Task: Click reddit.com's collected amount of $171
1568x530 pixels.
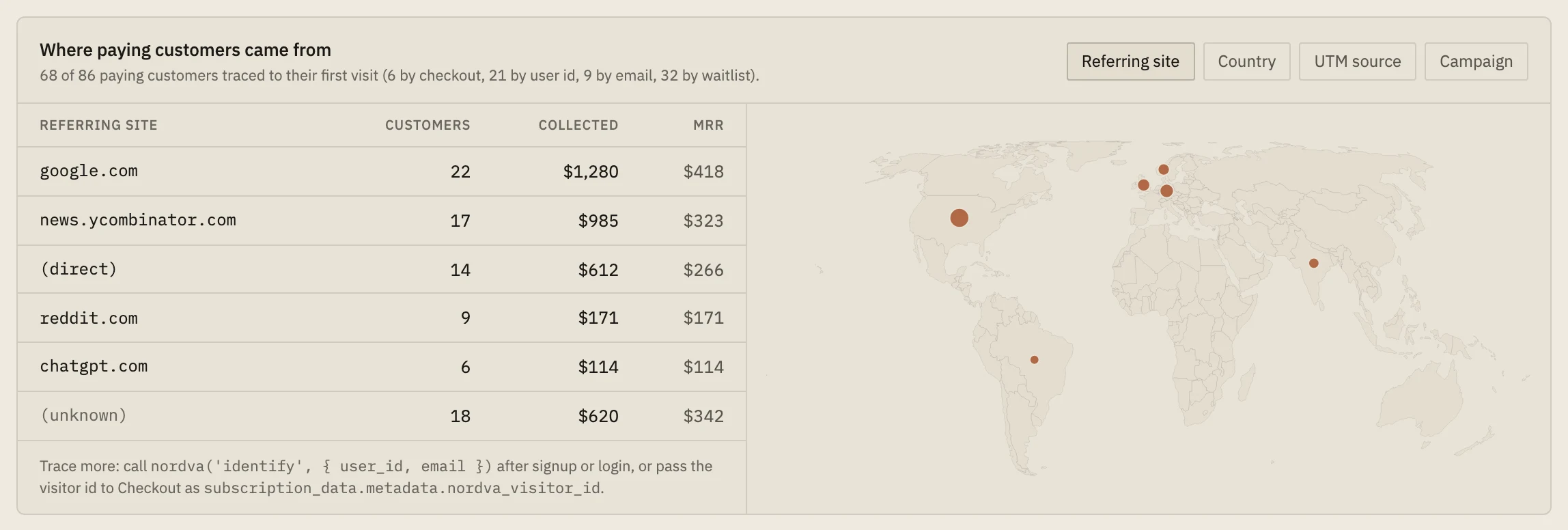Action: tap(598, 318)
